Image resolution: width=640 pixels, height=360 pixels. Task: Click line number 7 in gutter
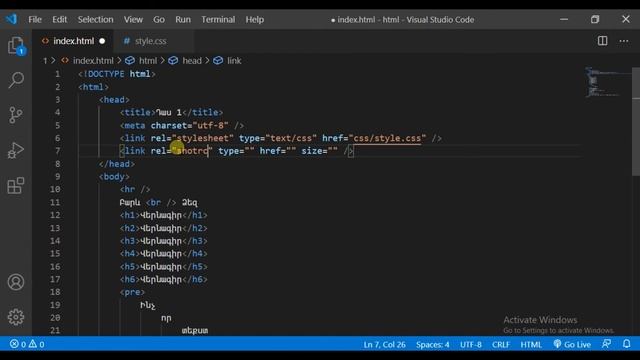pyautogui.click(x=58, y=151)
